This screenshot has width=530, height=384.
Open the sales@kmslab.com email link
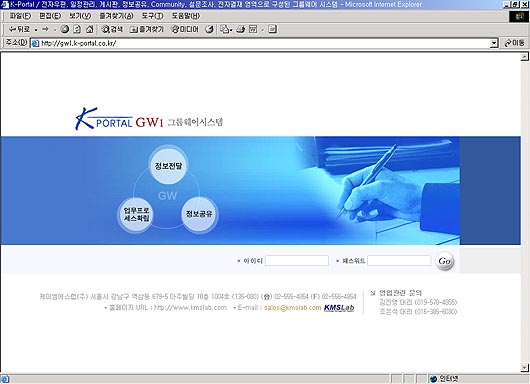[x=292, y=308]
